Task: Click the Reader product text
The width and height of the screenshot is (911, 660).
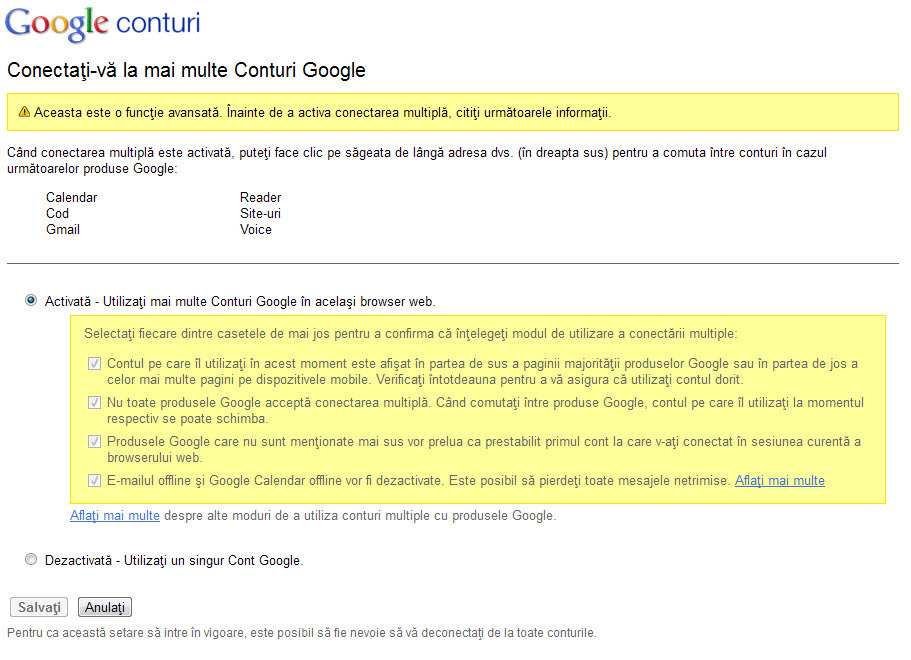Action: pos(260,198)
